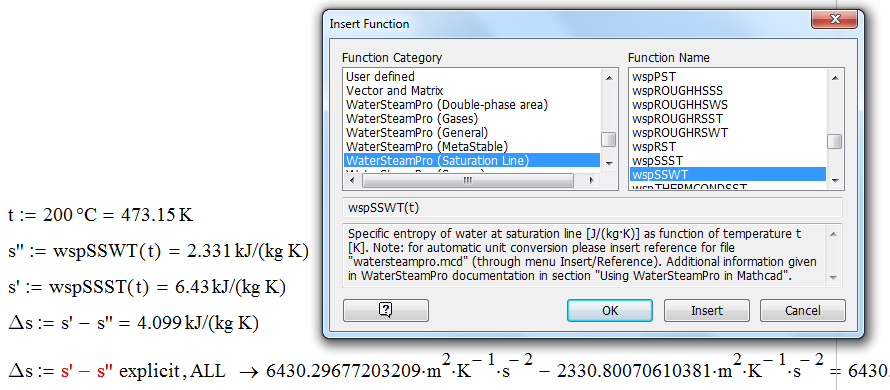Select function wspROUGHRSST
The width and height of the screenshot is (890, 390).
coord(728,119)
